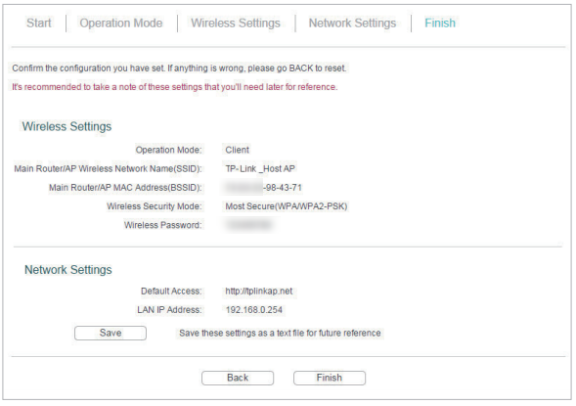The width and height of the screenshot is (576, 406).
Task: Select the Network Settings wizard step
Action: [352, 23]
